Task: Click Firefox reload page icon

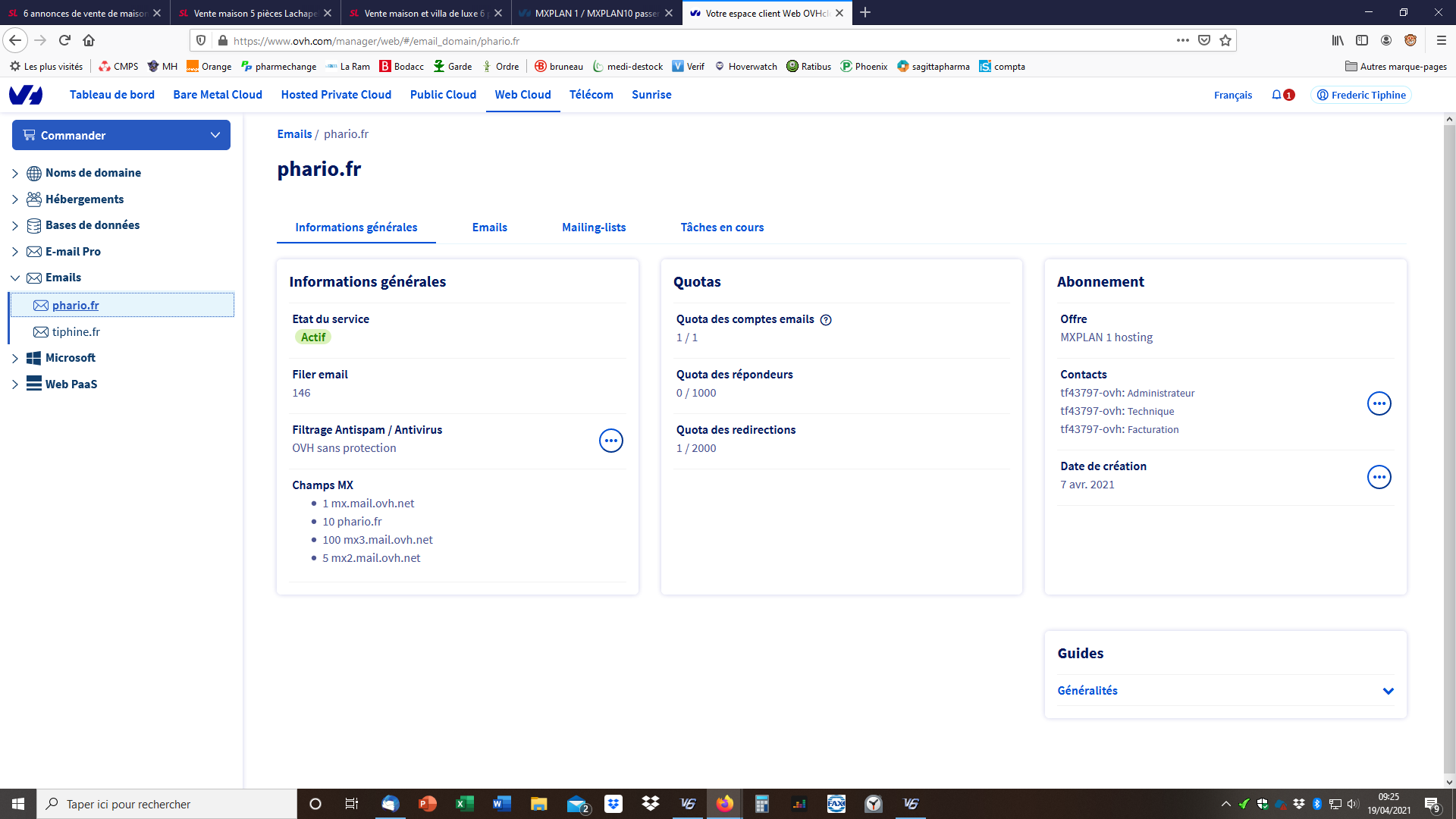Action: pos(64,40)
